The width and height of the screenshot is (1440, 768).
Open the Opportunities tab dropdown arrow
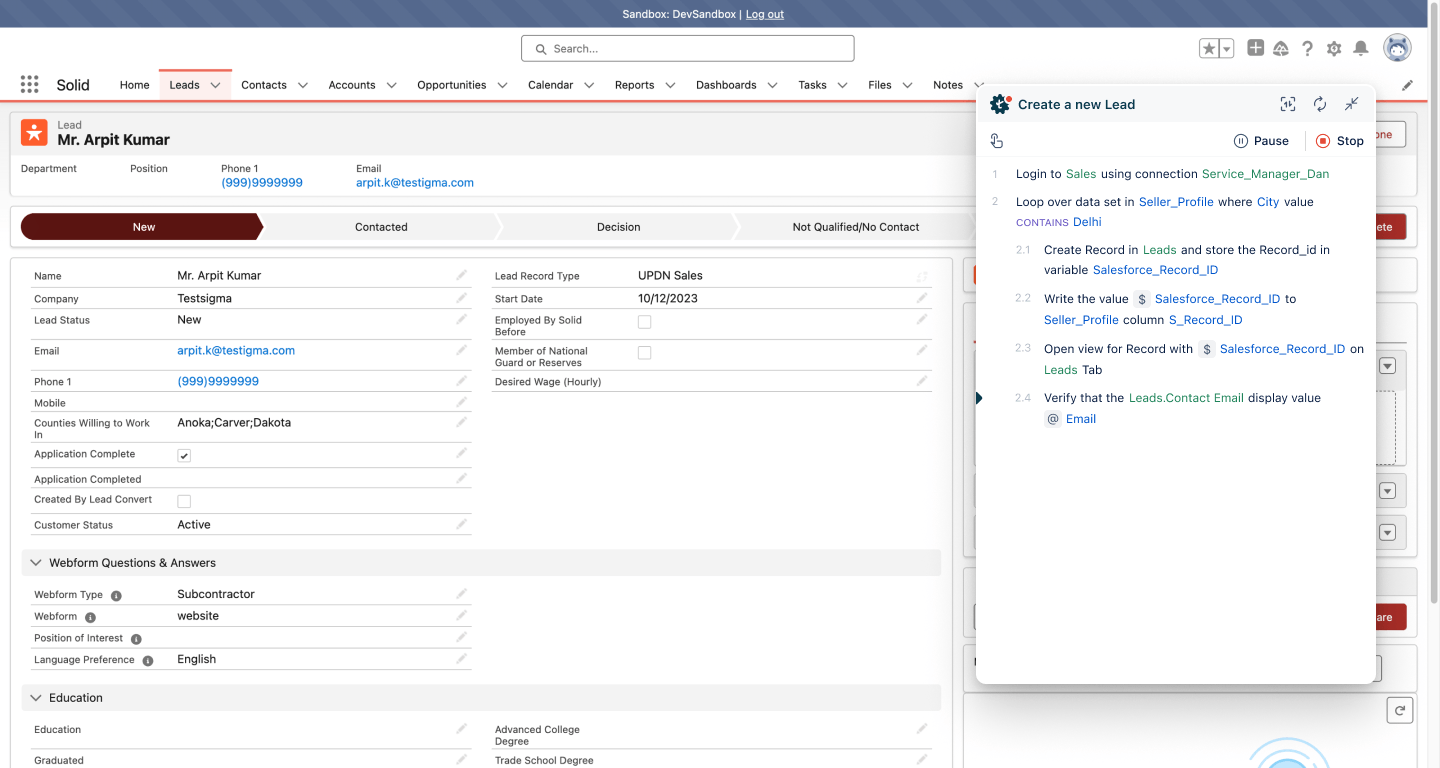[x=502, y=86]
